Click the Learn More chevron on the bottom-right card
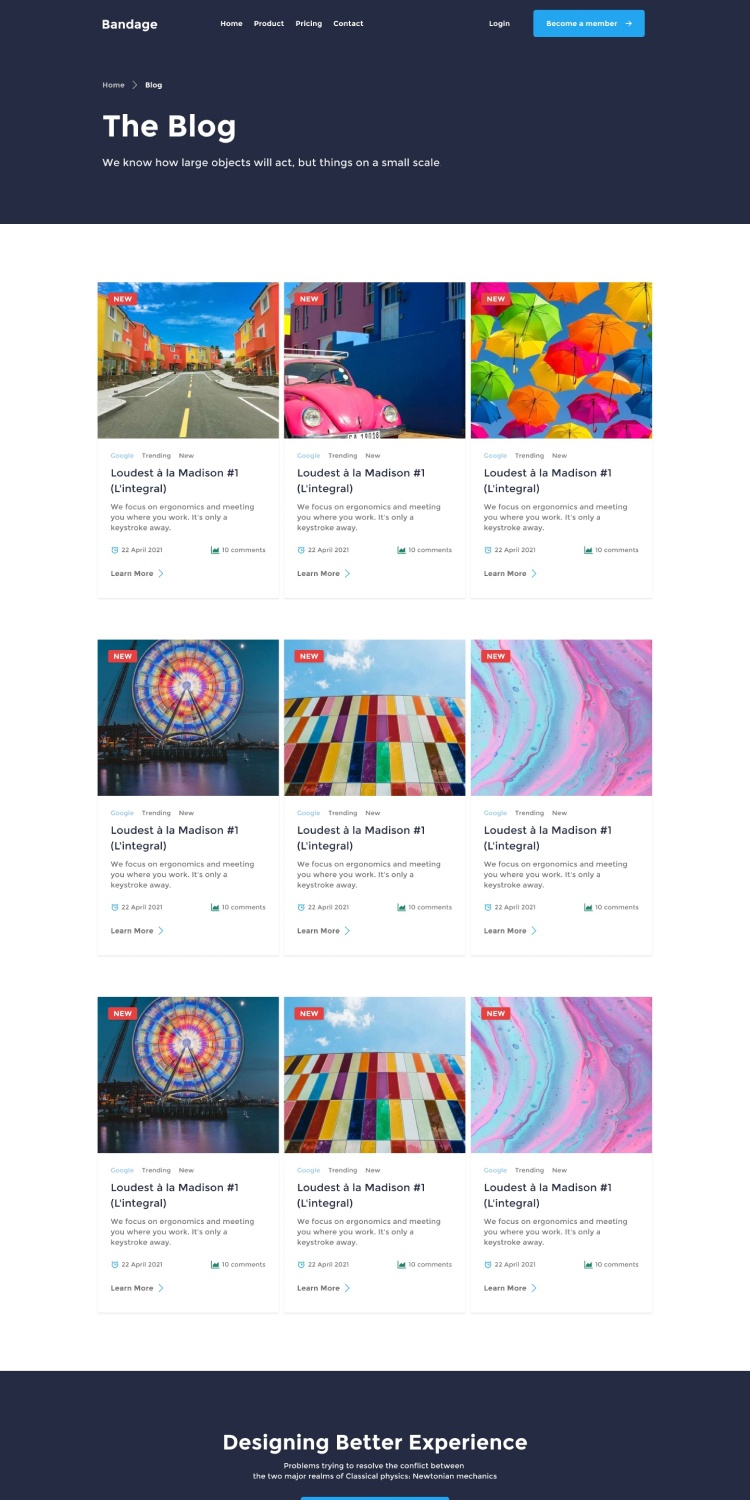 [534, 1288]
